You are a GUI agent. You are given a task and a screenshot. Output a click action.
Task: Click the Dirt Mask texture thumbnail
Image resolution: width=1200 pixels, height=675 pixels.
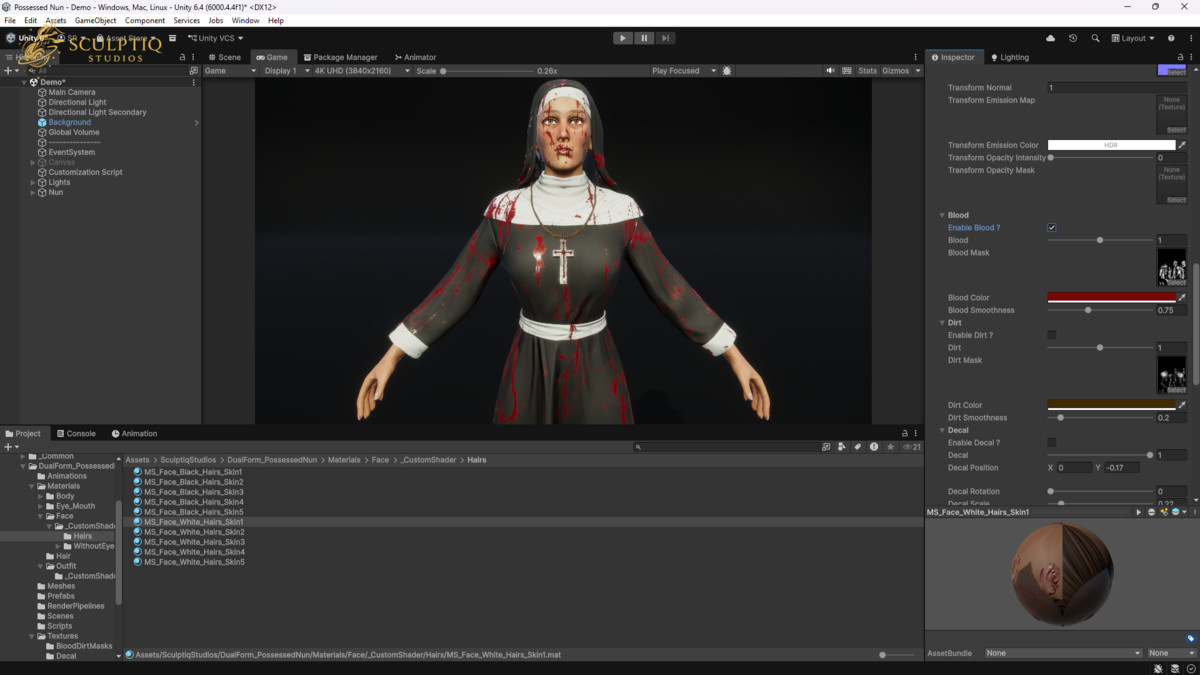point(1172,375)
